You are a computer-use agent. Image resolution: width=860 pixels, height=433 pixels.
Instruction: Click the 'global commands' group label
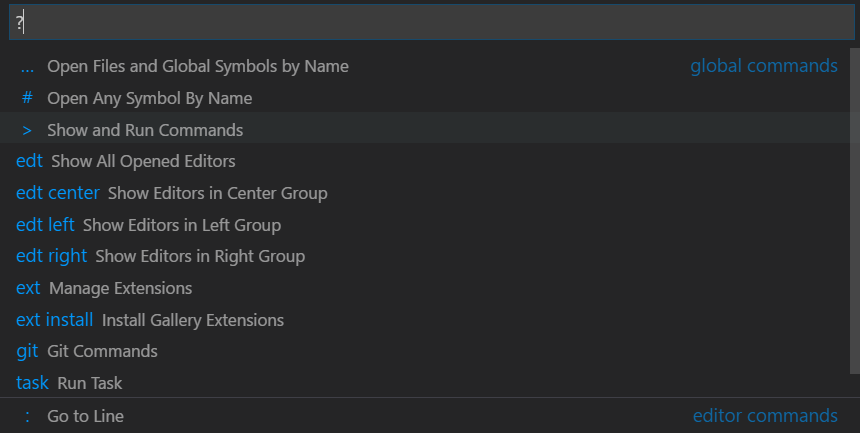pyautogui.click(x=764, y=66)
